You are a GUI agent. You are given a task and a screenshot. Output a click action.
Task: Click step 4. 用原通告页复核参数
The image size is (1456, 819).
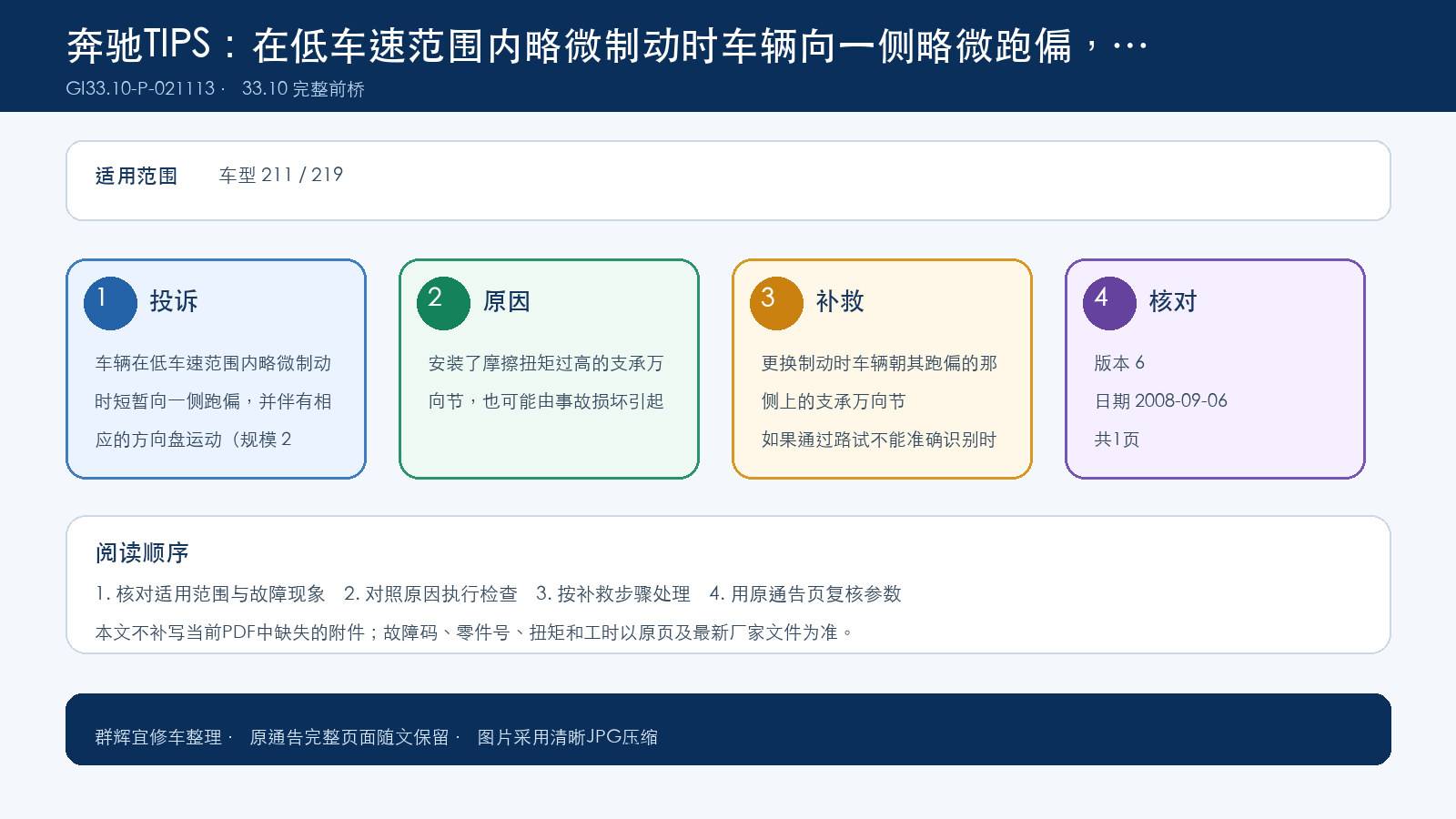[x=805, y=594]
